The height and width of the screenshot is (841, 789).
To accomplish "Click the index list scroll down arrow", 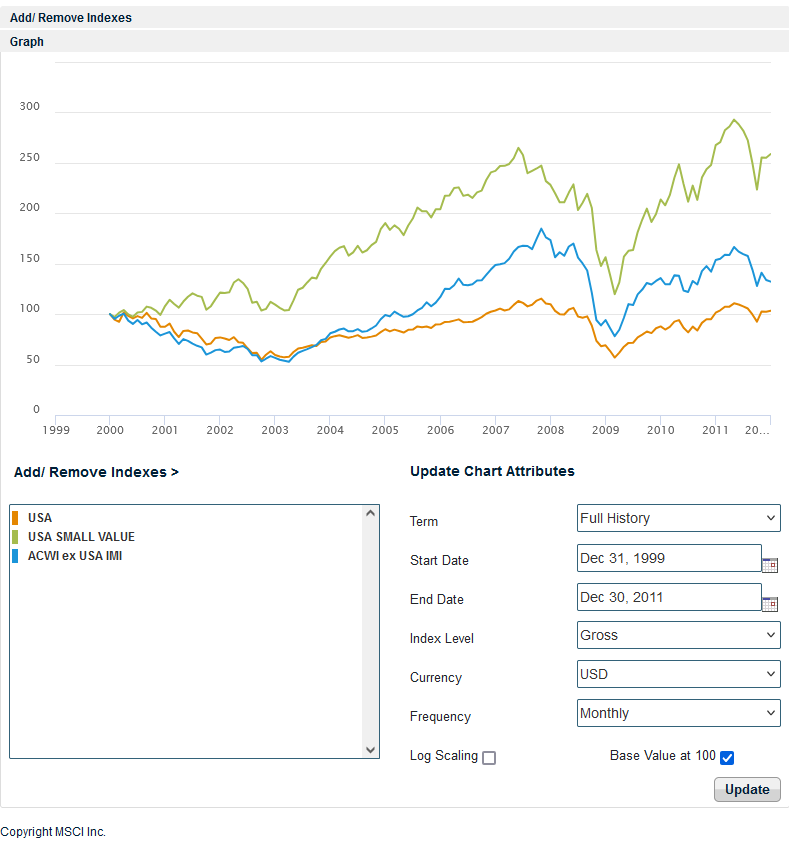I will (x=371, y=750).
